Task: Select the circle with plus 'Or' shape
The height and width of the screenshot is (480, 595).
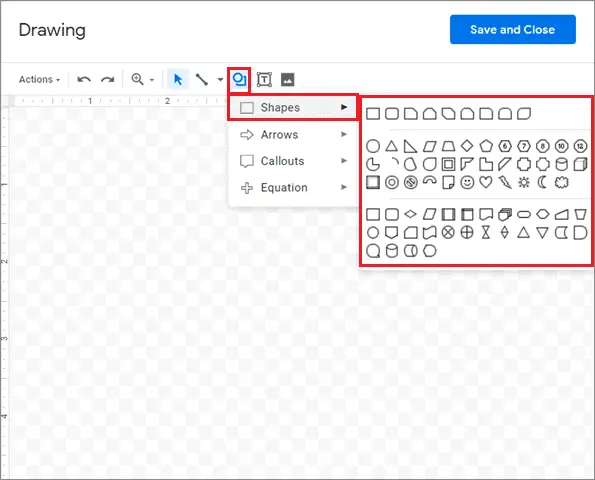Action: [x=467, y=233]
